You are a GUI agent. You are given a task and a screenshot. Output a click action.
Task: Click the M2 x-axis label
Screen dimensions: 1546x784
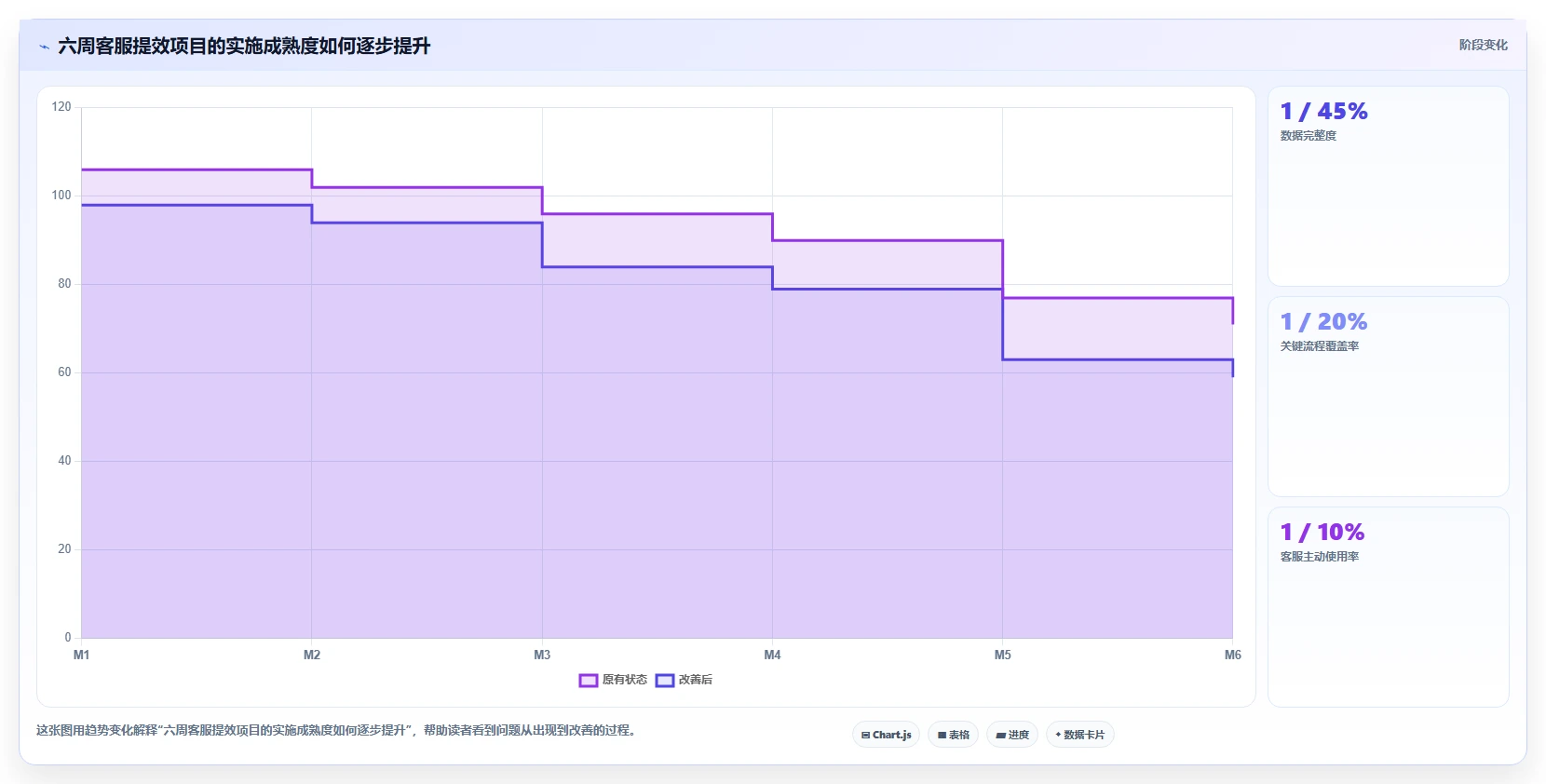312,655
